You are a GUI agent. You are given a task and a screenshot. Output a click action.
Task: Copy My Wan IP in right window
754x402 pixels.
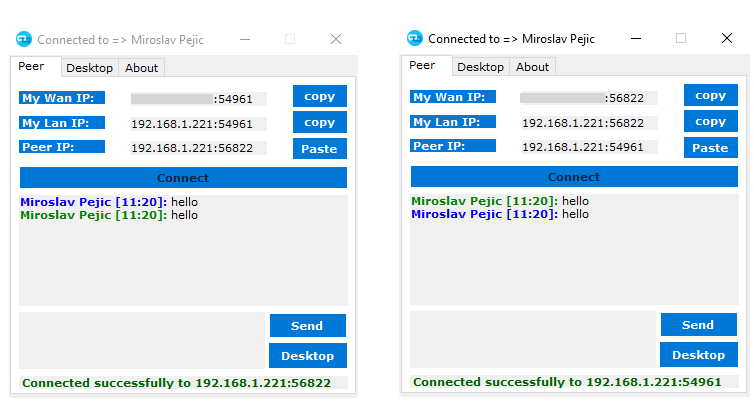pyautogui.click(x=711, y=95)
